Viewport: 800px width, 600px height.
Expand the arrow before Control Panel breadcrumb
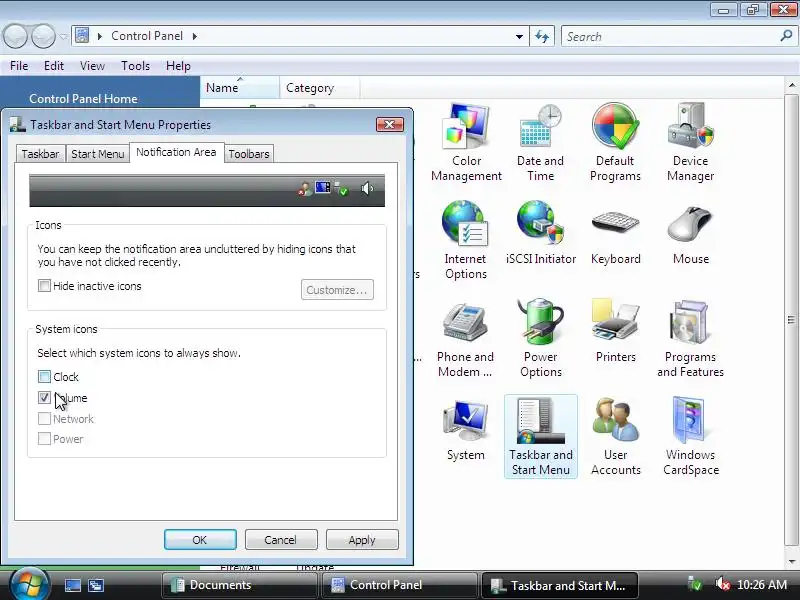(x=99, y=36)
